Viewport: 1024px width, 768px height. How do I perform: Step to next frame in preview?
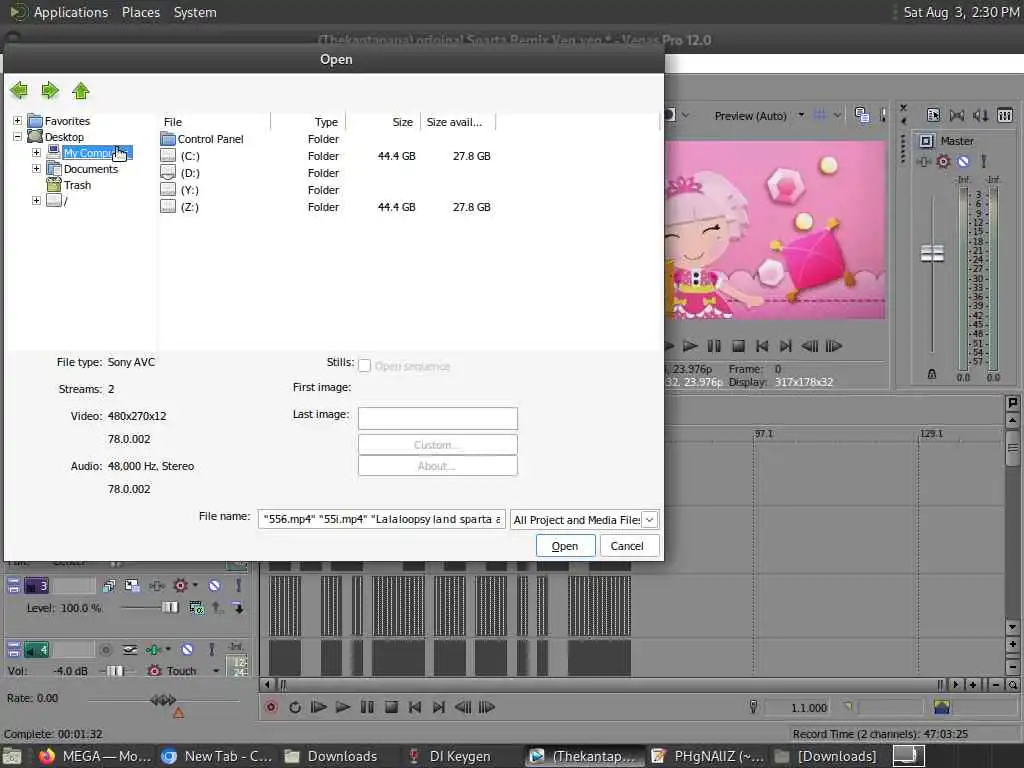click(834, 346)
